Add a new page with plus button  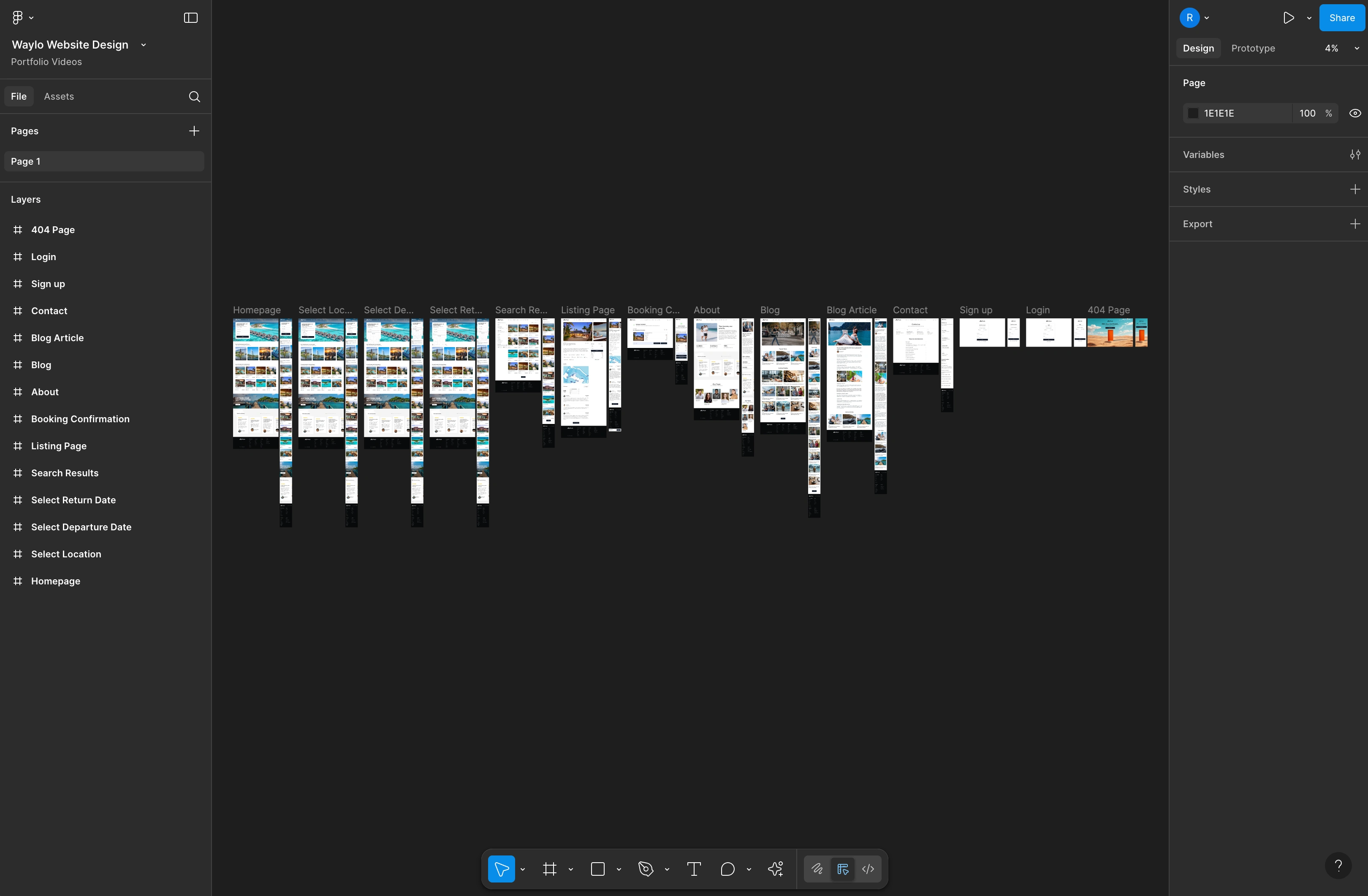(x=194, y=131)
